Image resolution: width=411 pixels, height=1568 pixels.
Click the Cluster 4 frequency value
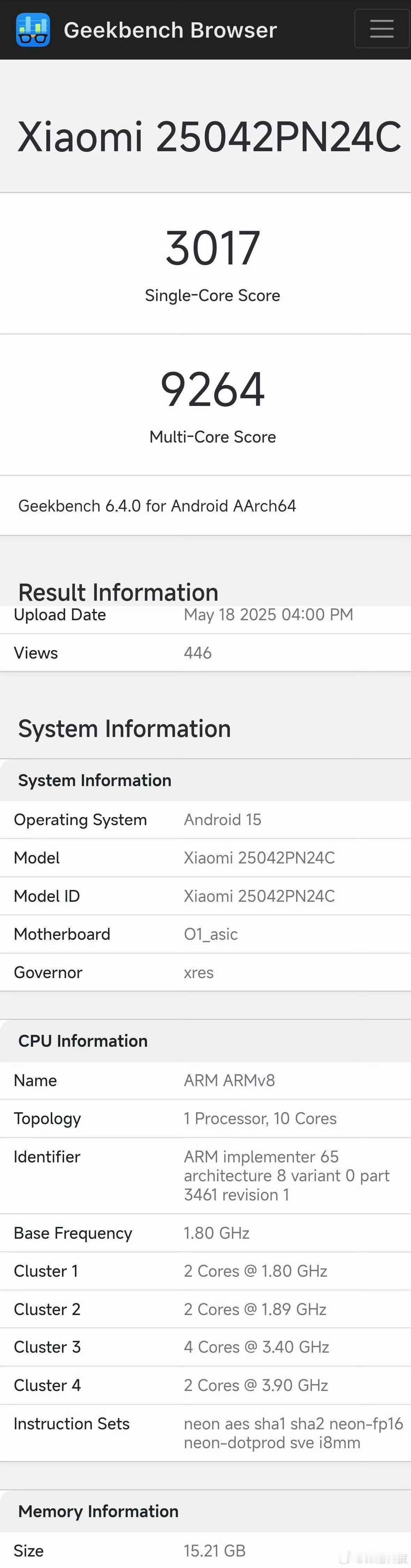tap(256, 1385)
